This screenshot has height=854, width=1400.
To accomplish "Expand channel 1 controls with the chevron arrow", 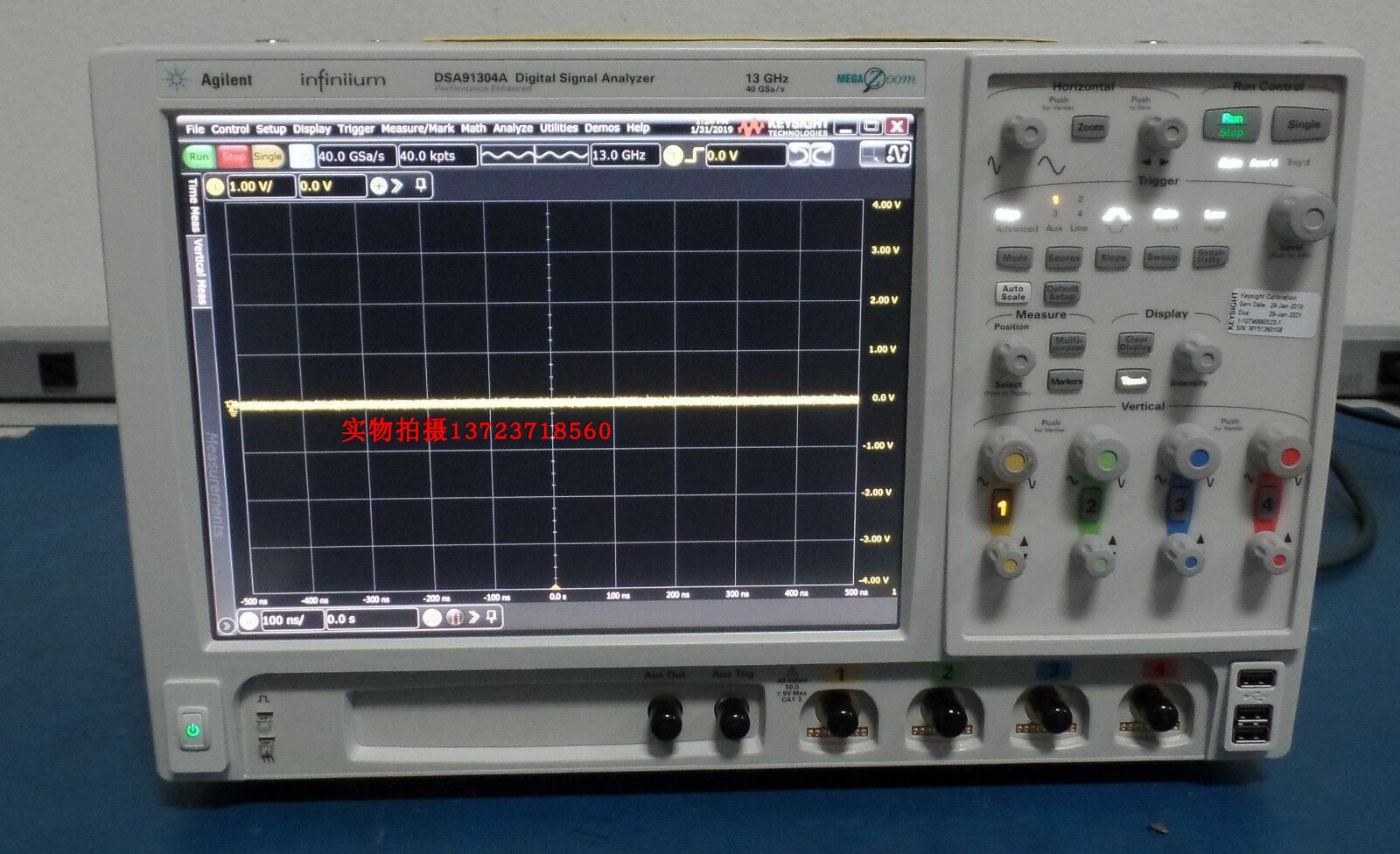I will tap(395, 185).
